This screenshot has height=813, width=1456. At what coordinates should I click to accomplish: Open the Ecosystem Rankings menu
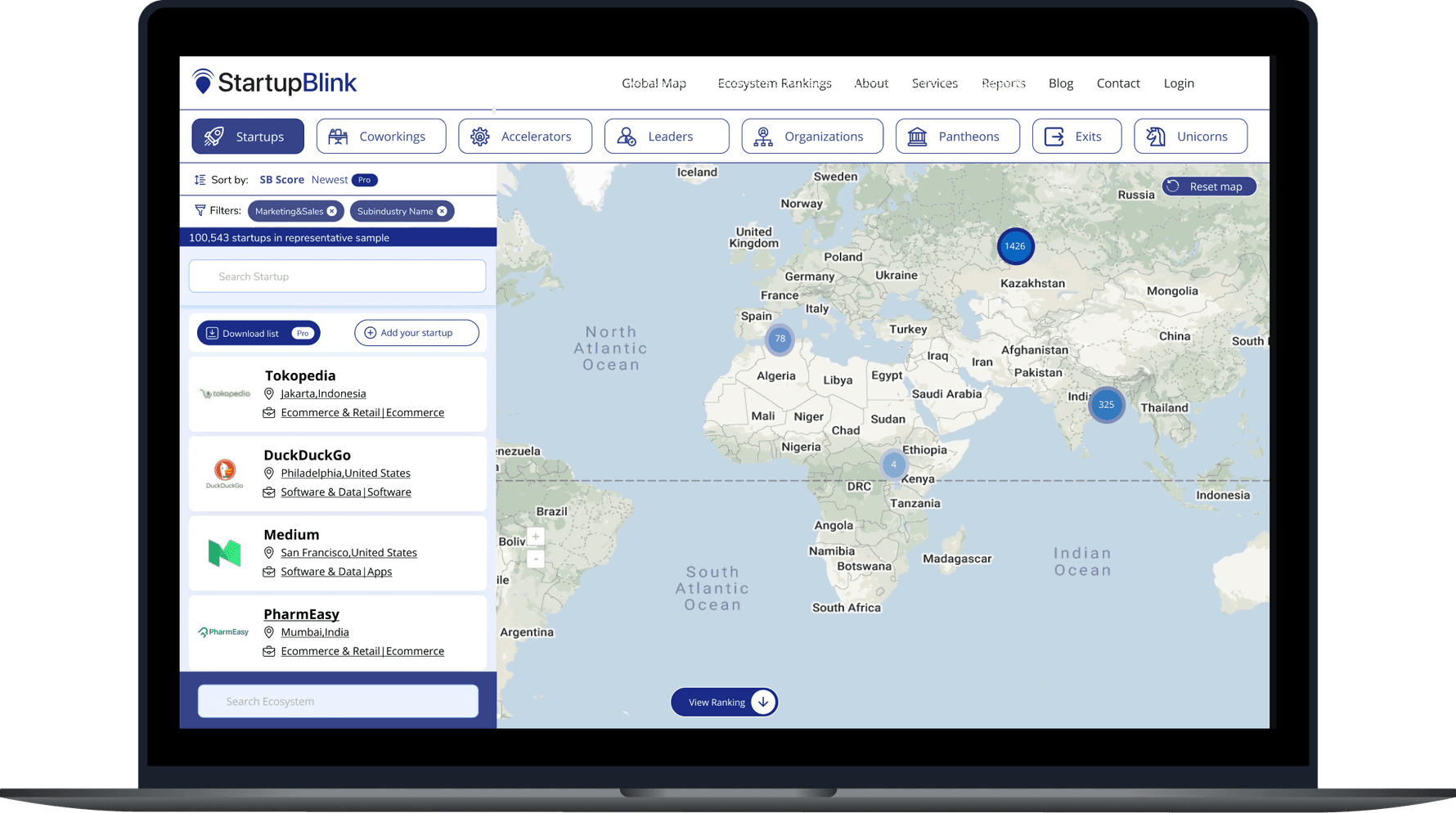(775, 83)
